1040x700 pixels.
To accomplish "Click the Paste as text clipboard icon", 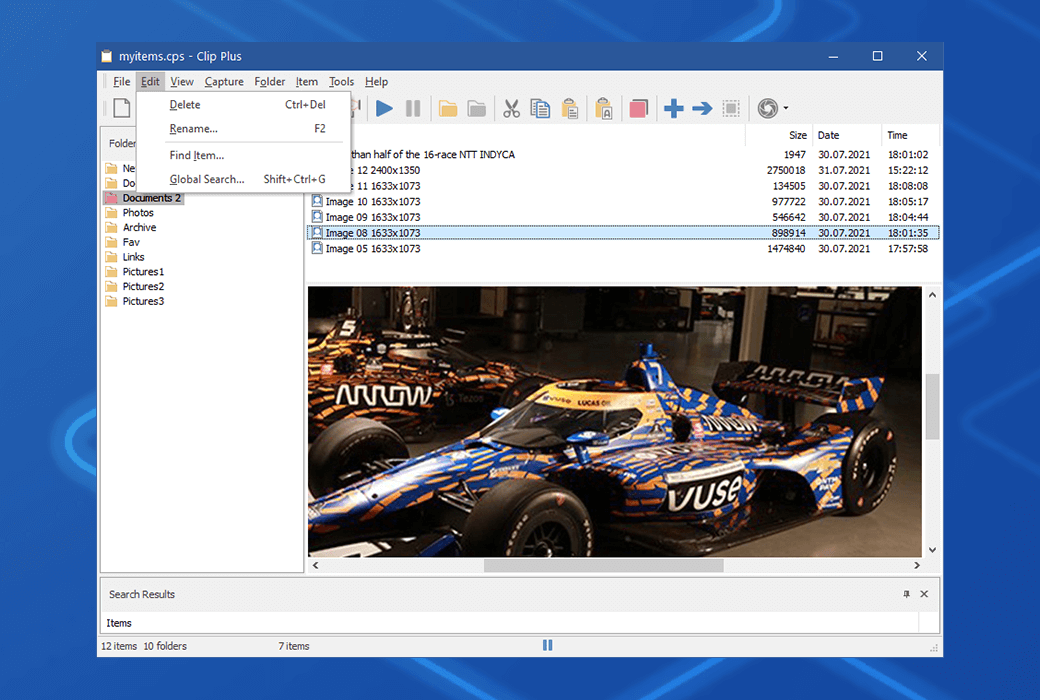I will click(x=604, y=108).
